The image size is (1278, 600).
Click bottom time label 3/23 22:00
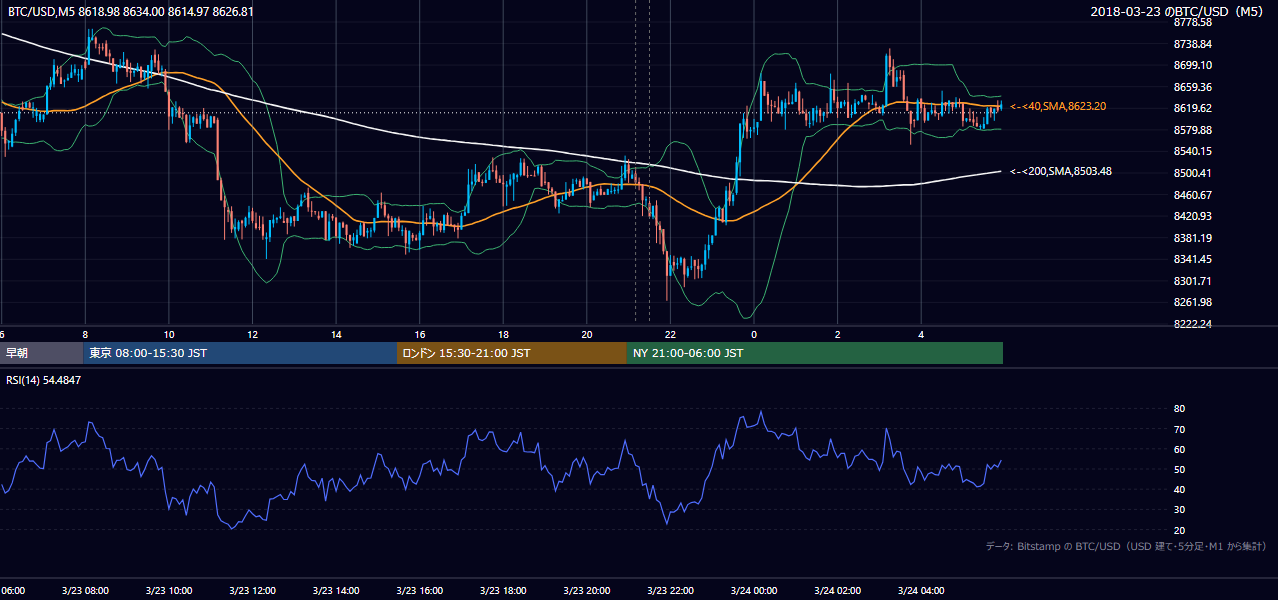670,590
